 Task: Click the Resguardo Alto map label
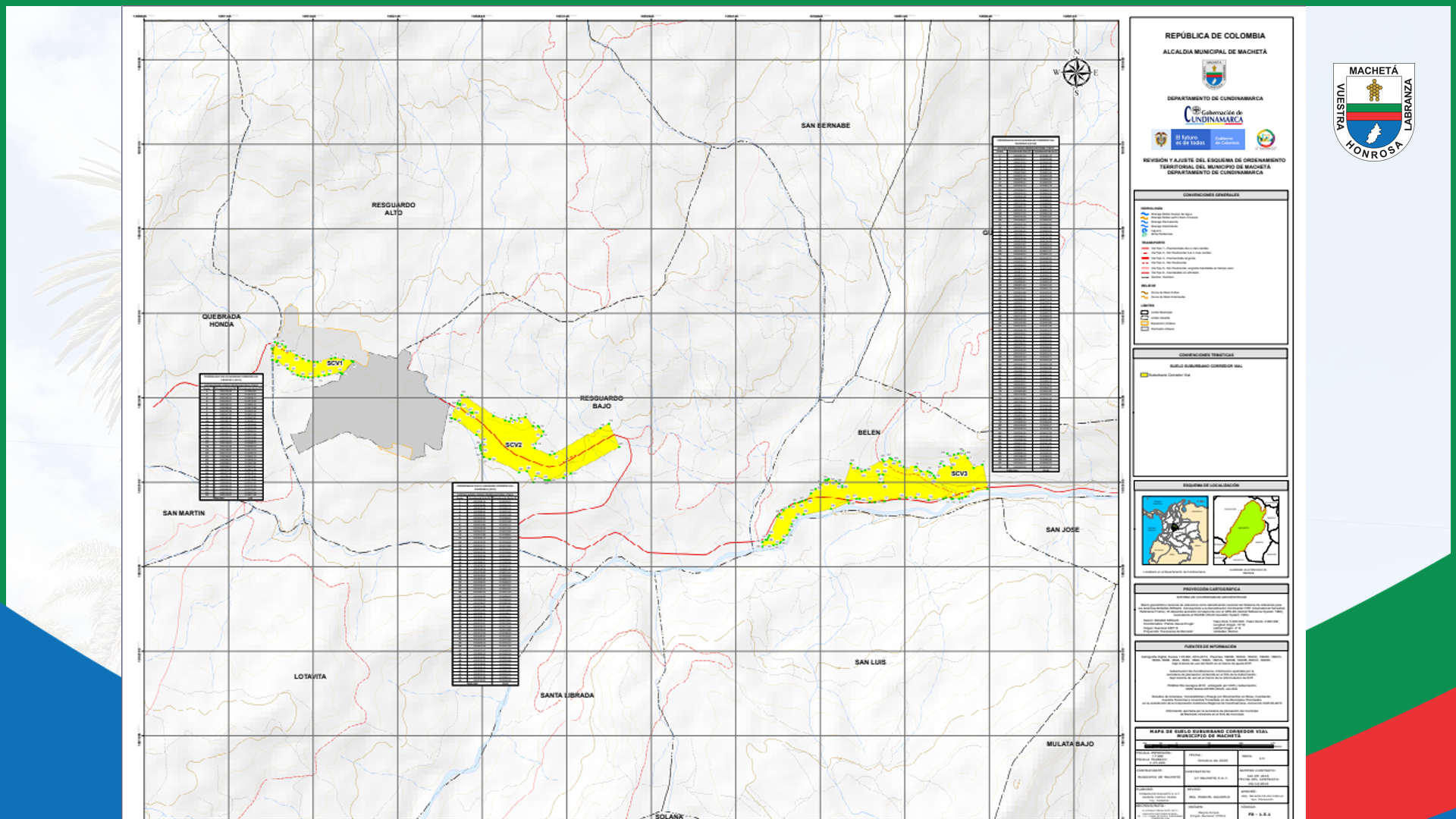pos(393,209)
